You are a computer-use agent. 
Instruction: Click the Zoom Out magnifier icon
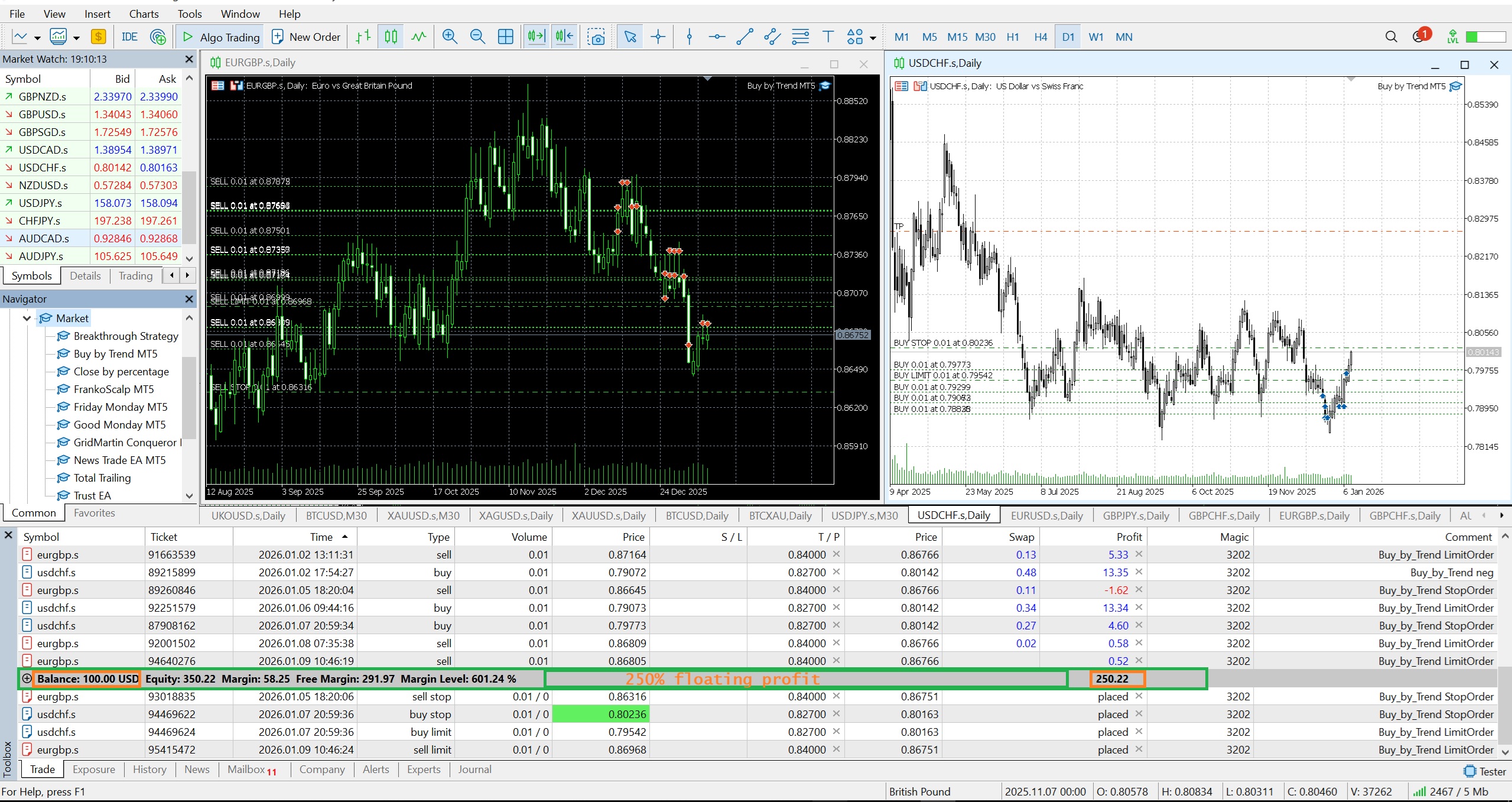pos(477,37)
